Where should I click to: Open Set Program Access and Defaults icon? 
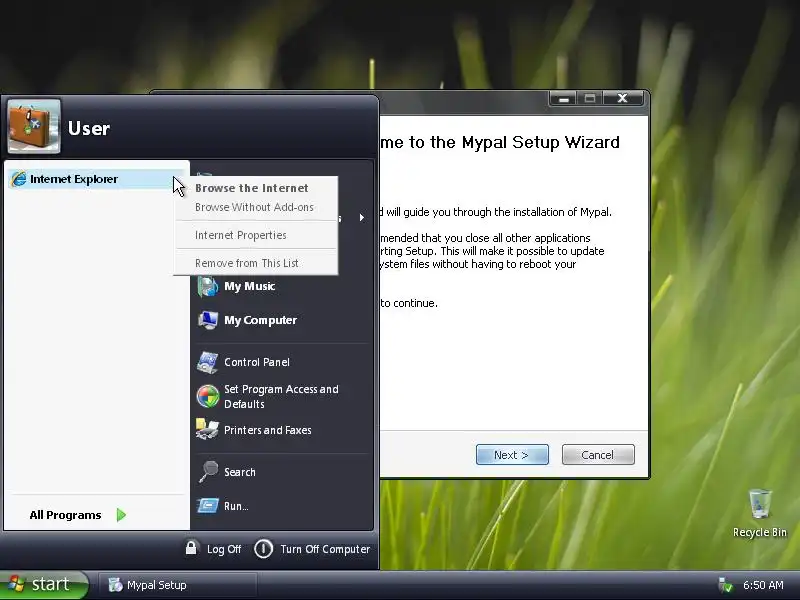click(x=208, y=396)
